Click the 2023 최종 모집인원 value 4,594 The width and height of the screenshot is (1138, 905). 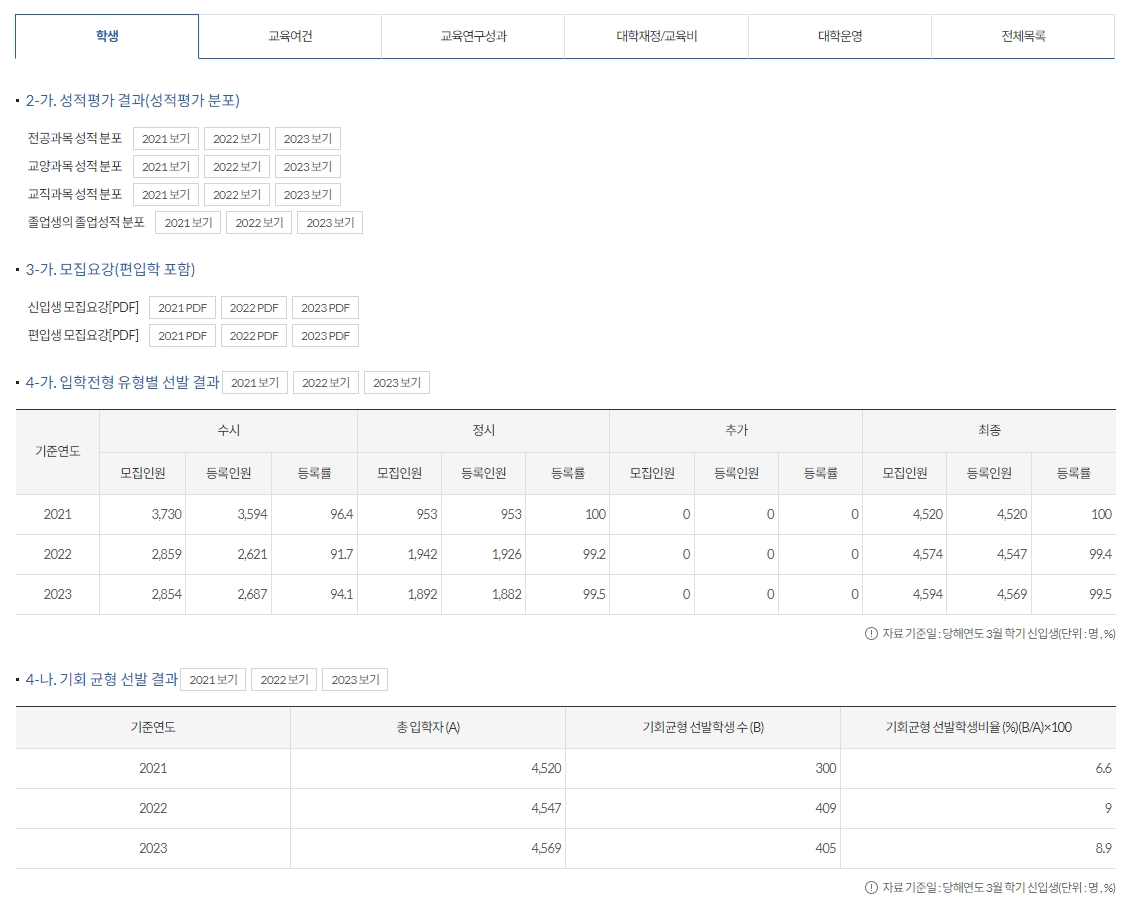coord(928,594)
